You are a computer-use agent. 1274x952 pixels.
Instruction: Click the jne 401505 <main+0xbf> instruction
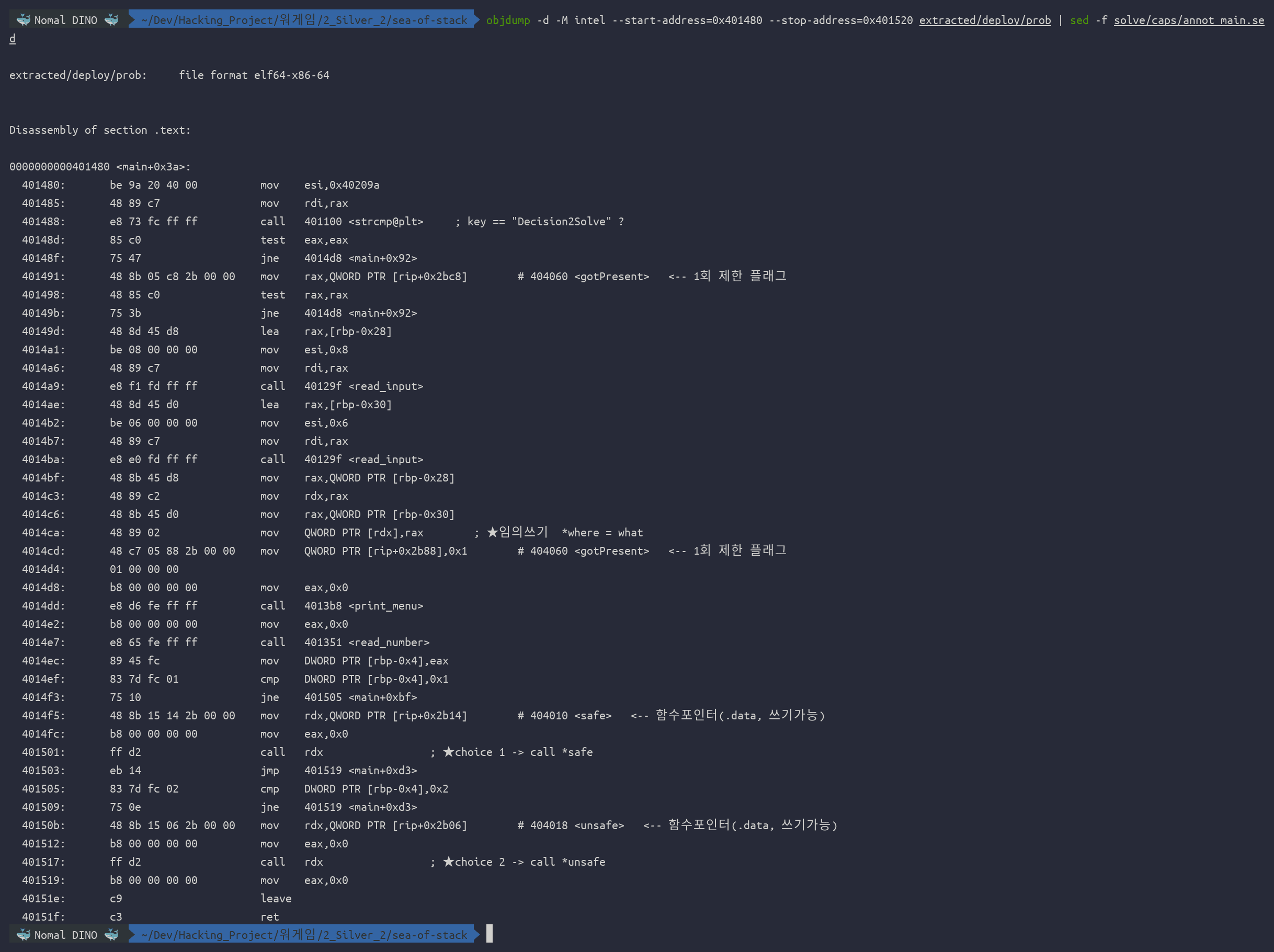point(339,697)
